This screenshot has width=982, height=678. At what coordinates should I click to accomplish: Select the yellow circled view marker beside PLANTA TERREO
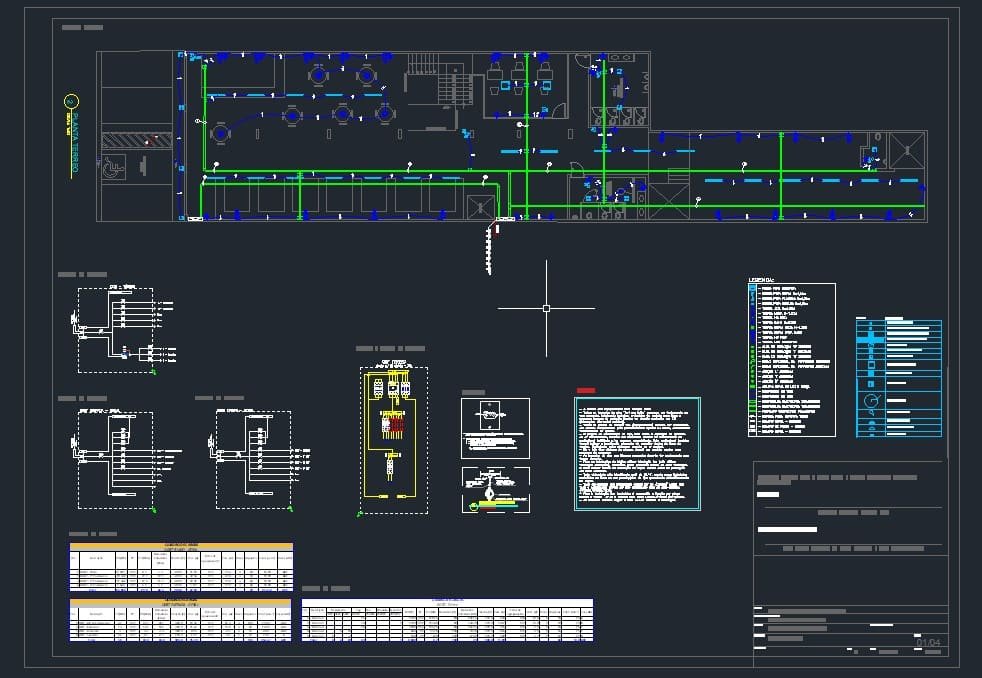pyautogui.click(x=71, y=101)
